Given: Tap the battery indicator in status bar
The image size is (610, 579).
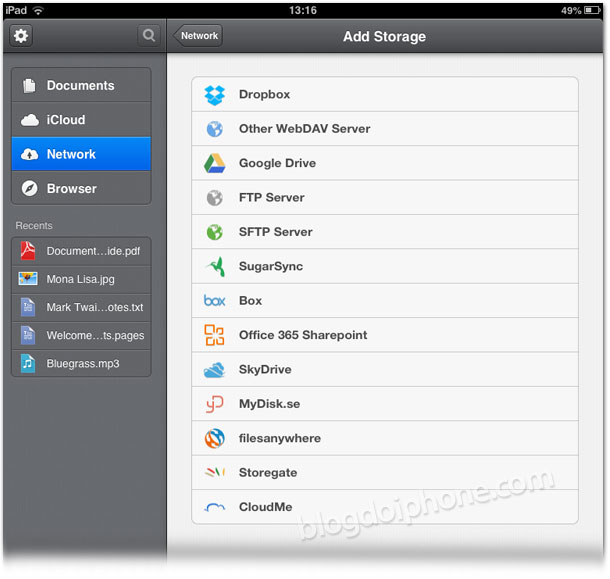Looking at the screenshot, I should pyautogui.click(x=592, y=10).
